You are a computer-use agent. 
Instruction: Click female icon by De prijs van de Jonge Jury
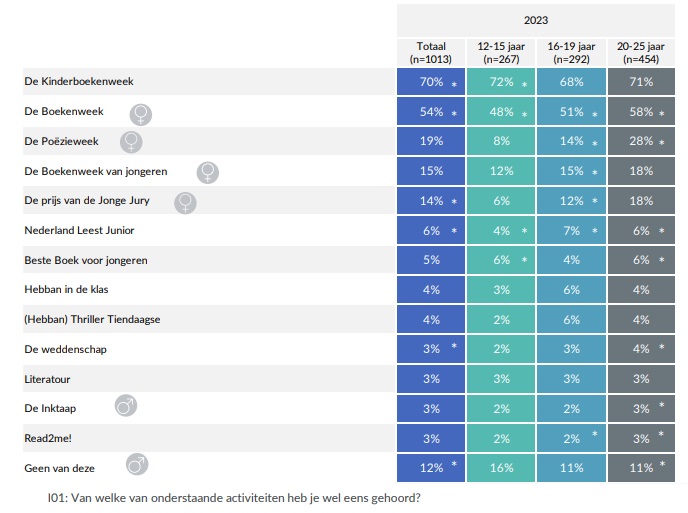(x=185, y=202)
